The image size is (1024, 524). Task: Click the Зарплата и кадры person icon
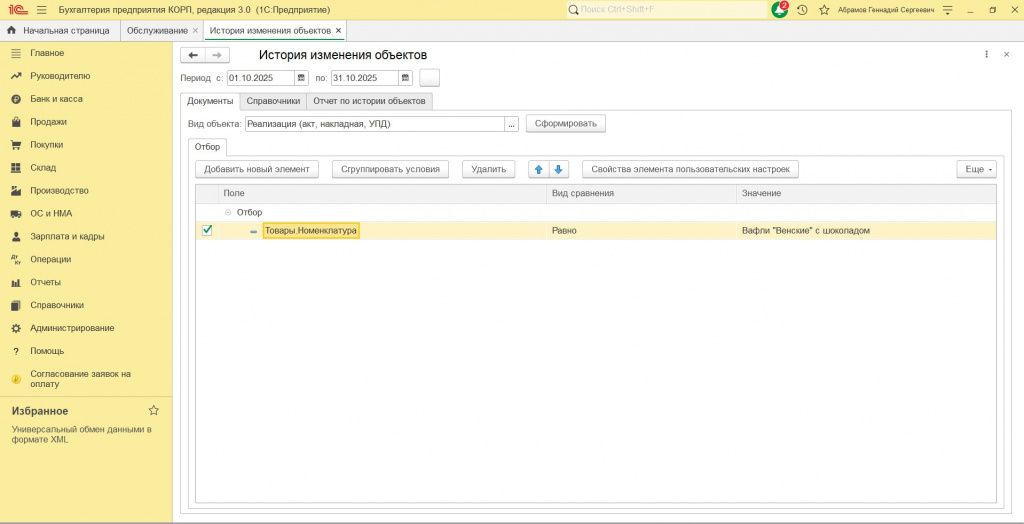[x=16, y=237]
